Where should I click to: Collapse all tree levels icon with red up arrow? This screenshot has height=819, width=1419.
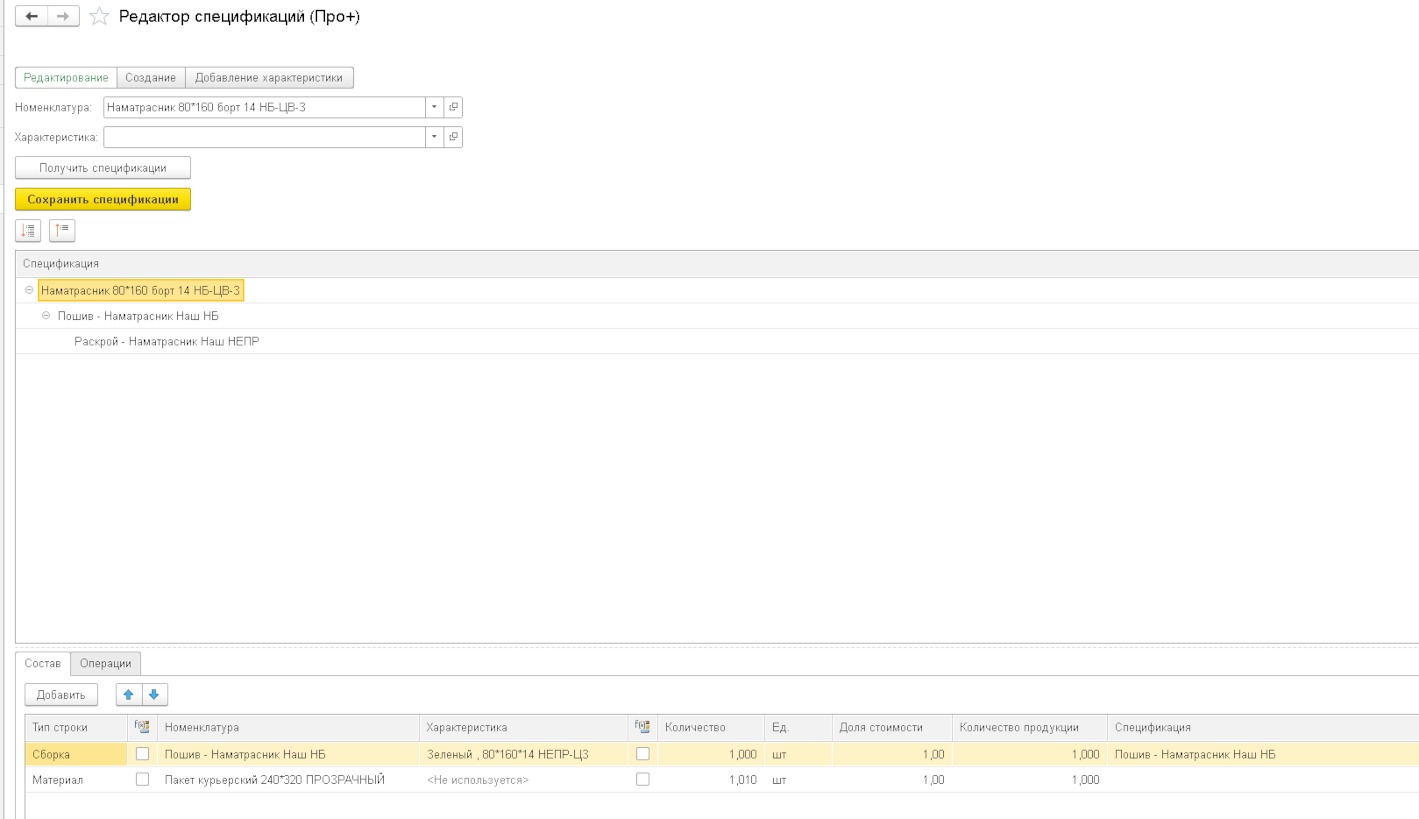(x=62, y=231)
